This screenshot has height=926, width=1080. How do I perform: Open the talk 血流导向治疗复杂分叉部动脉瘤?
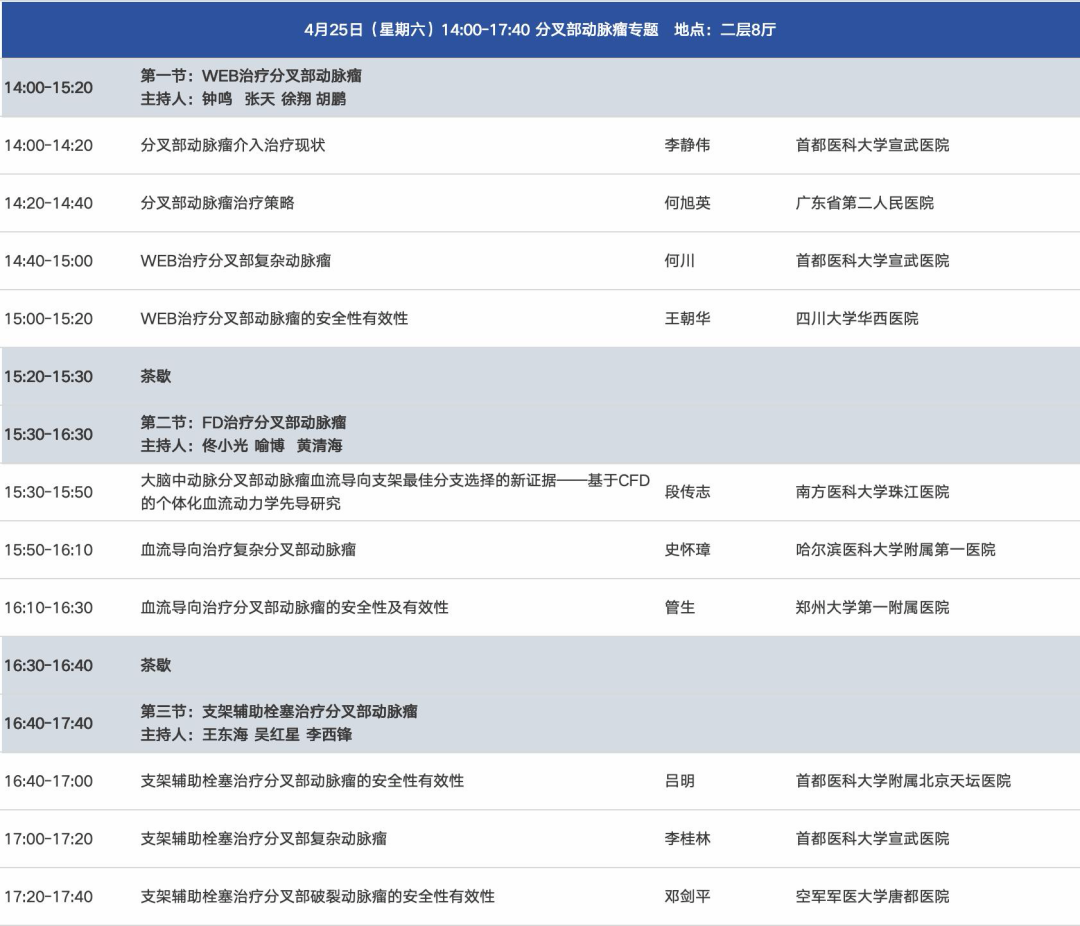point(248,550)
